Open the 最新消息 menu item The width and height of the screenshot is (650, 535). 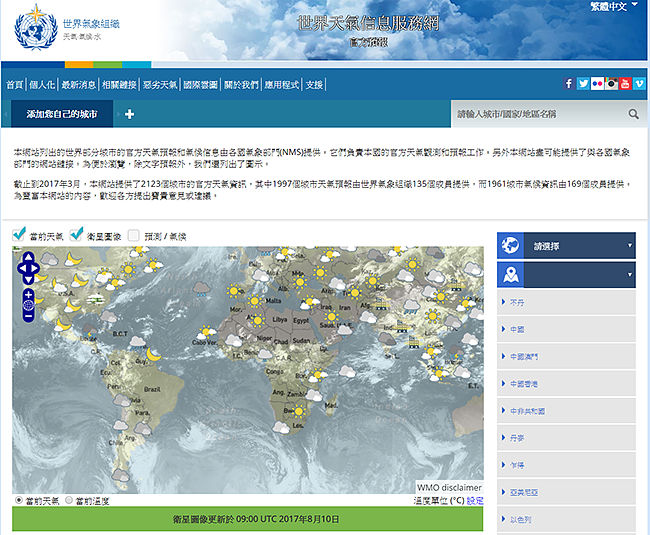pyautogui.click(x=78, y=85)
